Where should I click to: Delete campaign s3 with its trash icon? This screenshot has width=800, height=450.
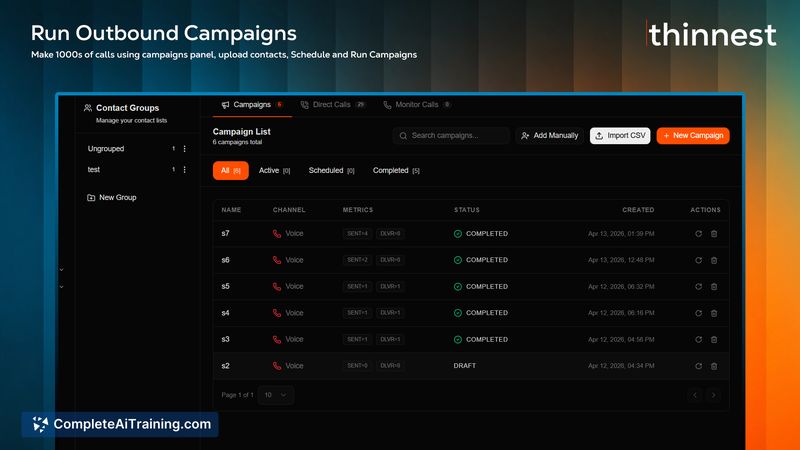click(714, 339)
